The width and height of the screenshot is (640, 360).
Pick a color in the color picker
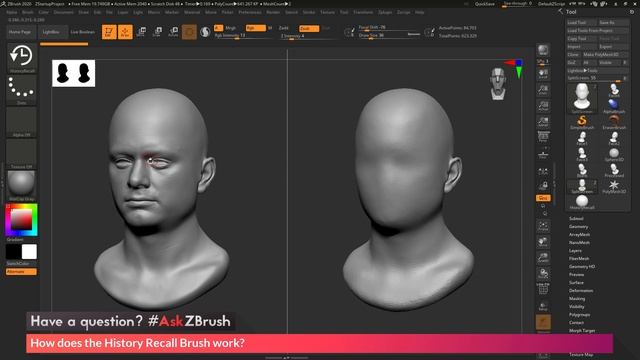[x=21, y=220]
